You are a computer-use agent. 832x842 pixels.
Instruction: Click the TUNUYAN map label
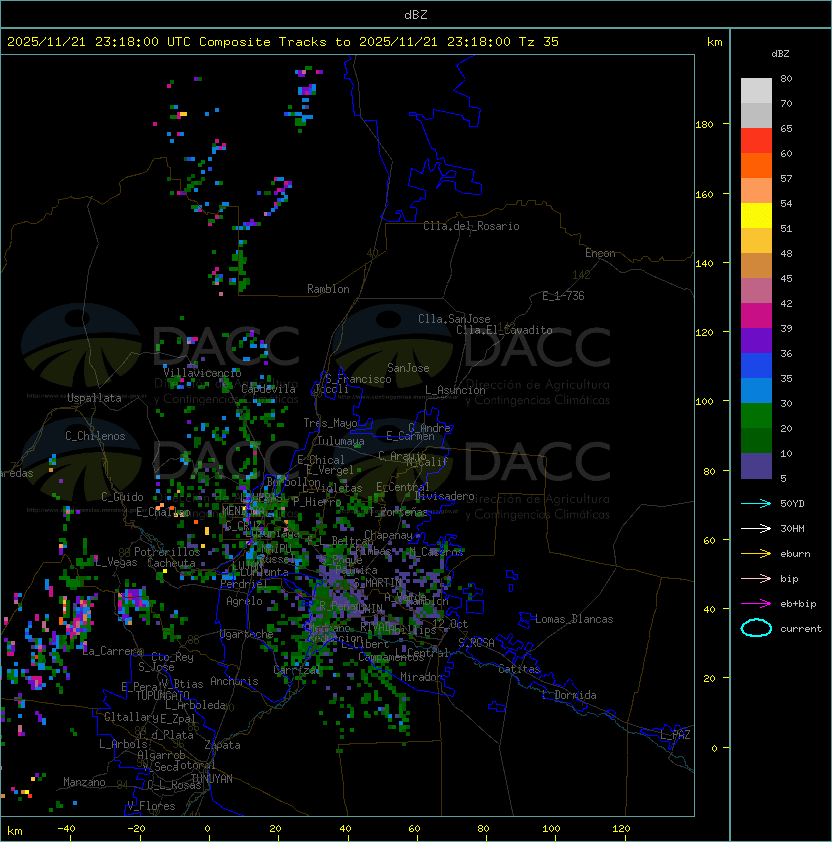(212, 779)
